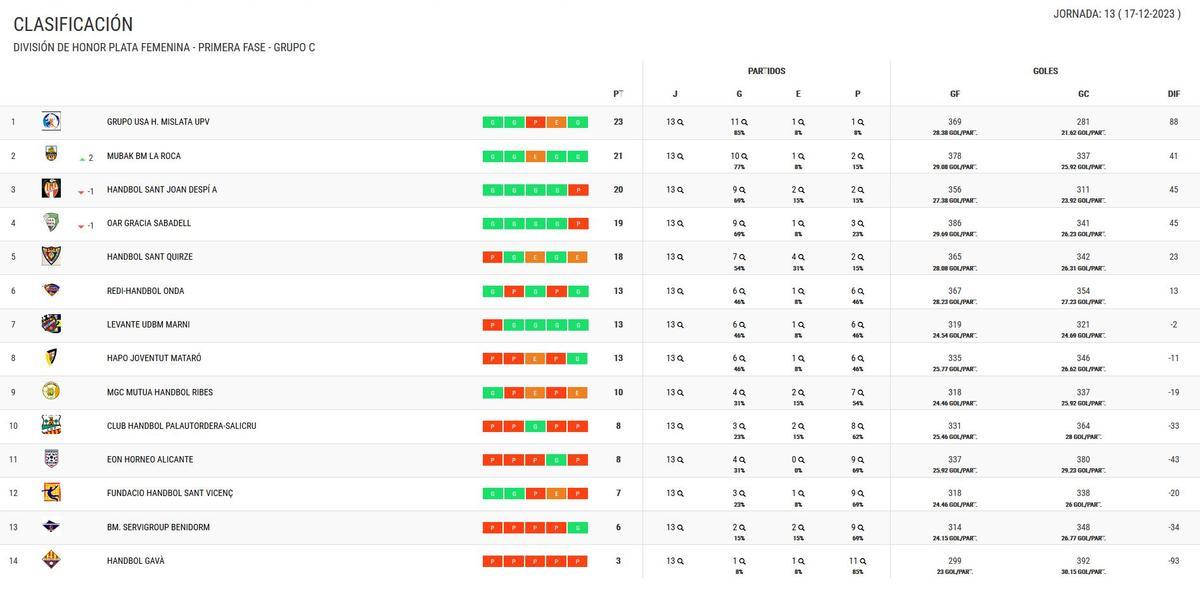Click the GF goals column header
The image size is (1200, 591).
[955, 94]
